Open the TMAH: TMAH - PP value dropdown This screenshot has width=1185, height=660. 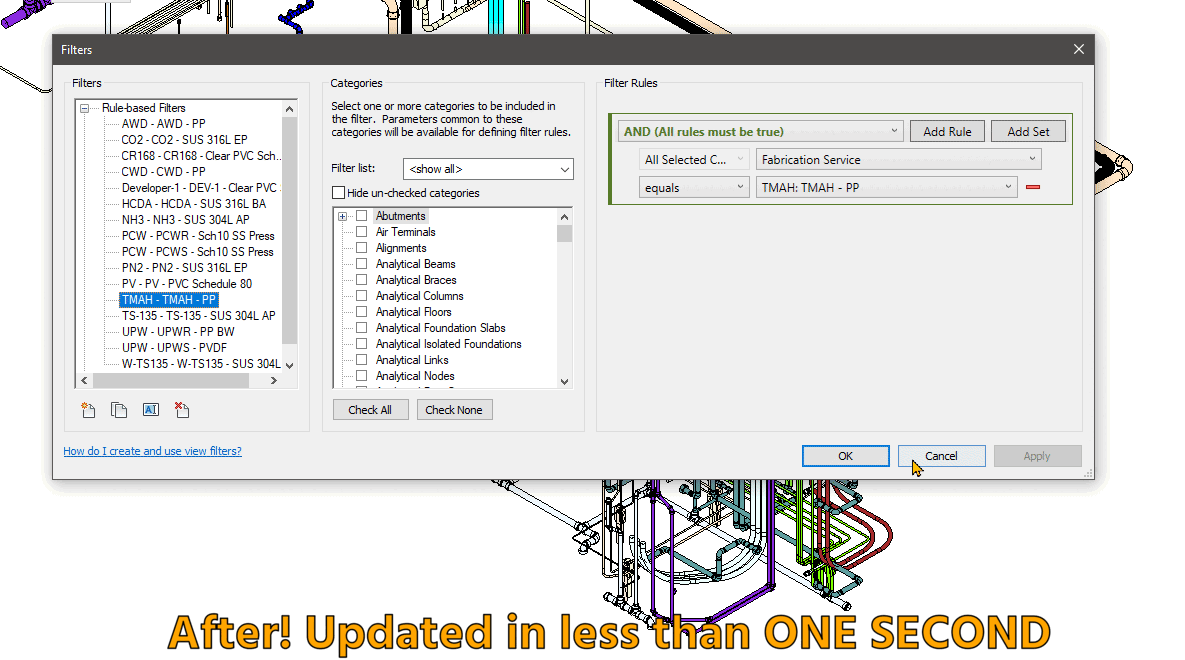click(x=886, y=187)
